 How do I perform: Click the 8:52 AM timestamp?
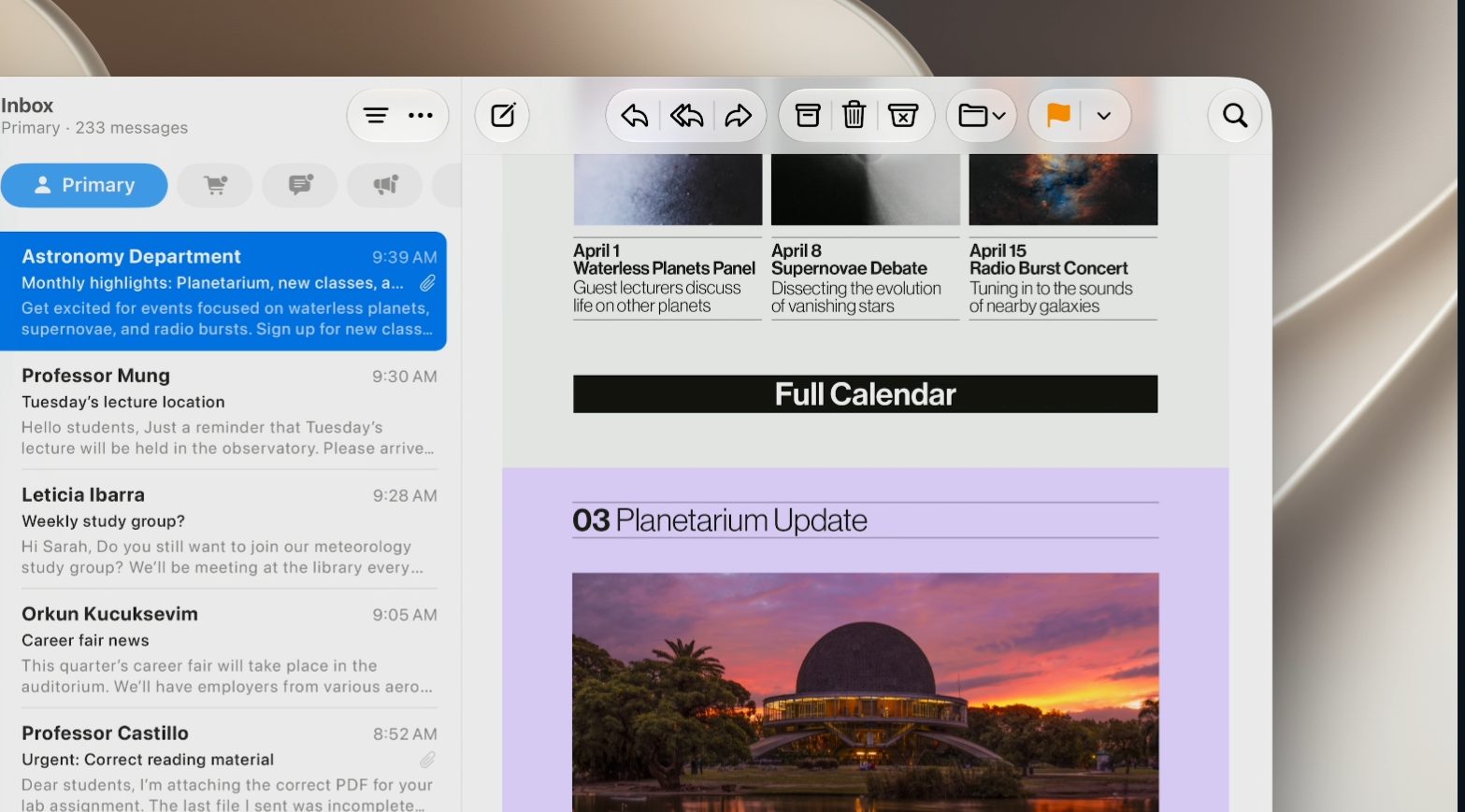[405, 734]
